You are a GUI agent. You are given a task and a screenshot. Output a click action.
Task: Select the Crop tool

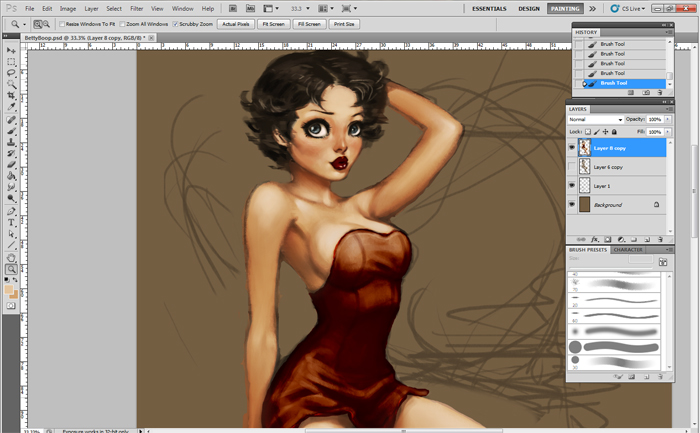[x=11, y=95]
